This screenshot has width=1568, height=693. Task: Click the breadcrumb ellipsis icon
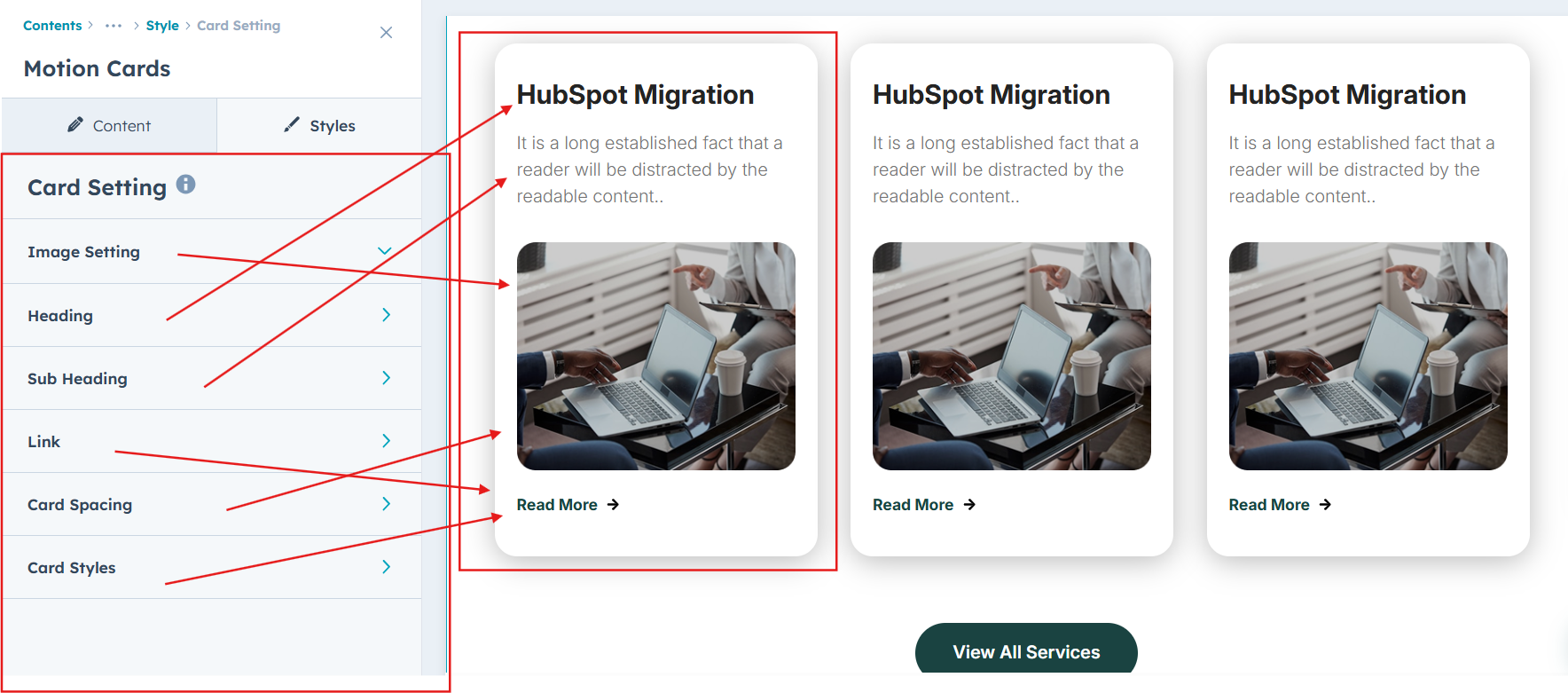[x=114, y=26]
